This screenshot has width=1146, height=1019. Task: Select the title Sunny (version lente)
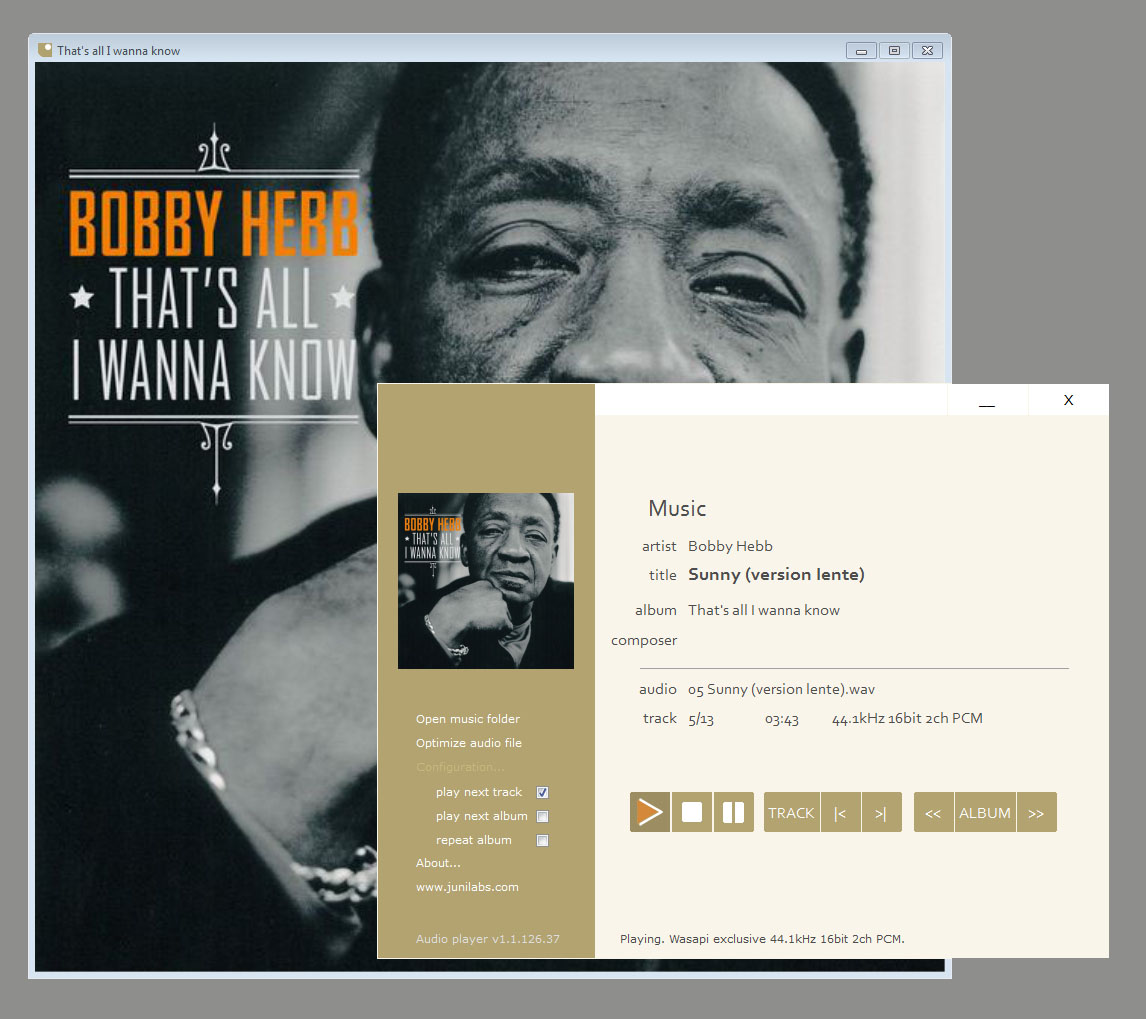pyautogui.click(x=776, y=575)
